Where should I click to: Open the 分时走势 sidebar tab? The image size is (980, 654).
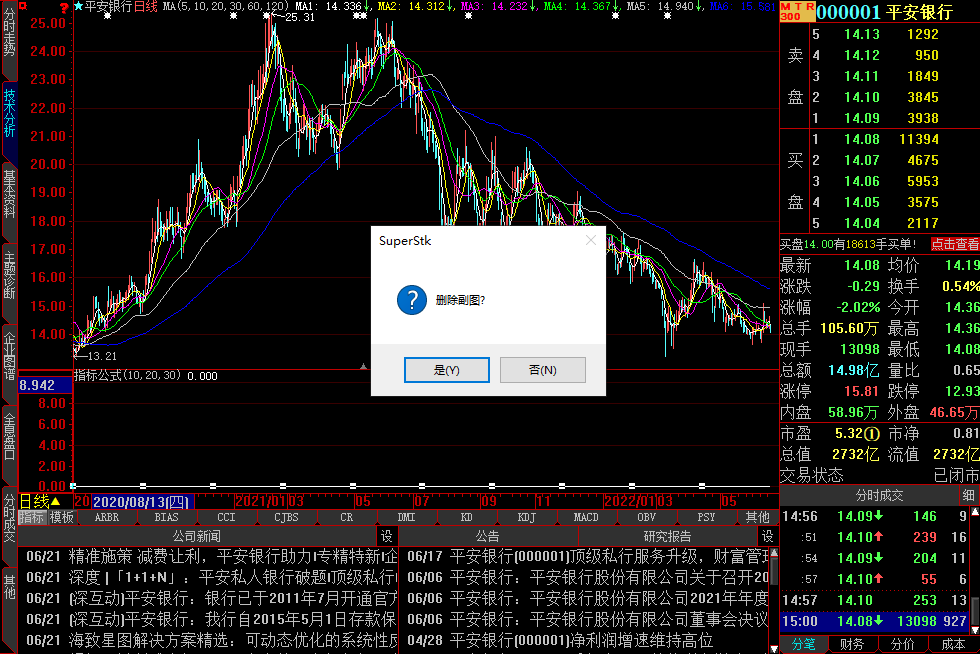[x=9, y=39]
